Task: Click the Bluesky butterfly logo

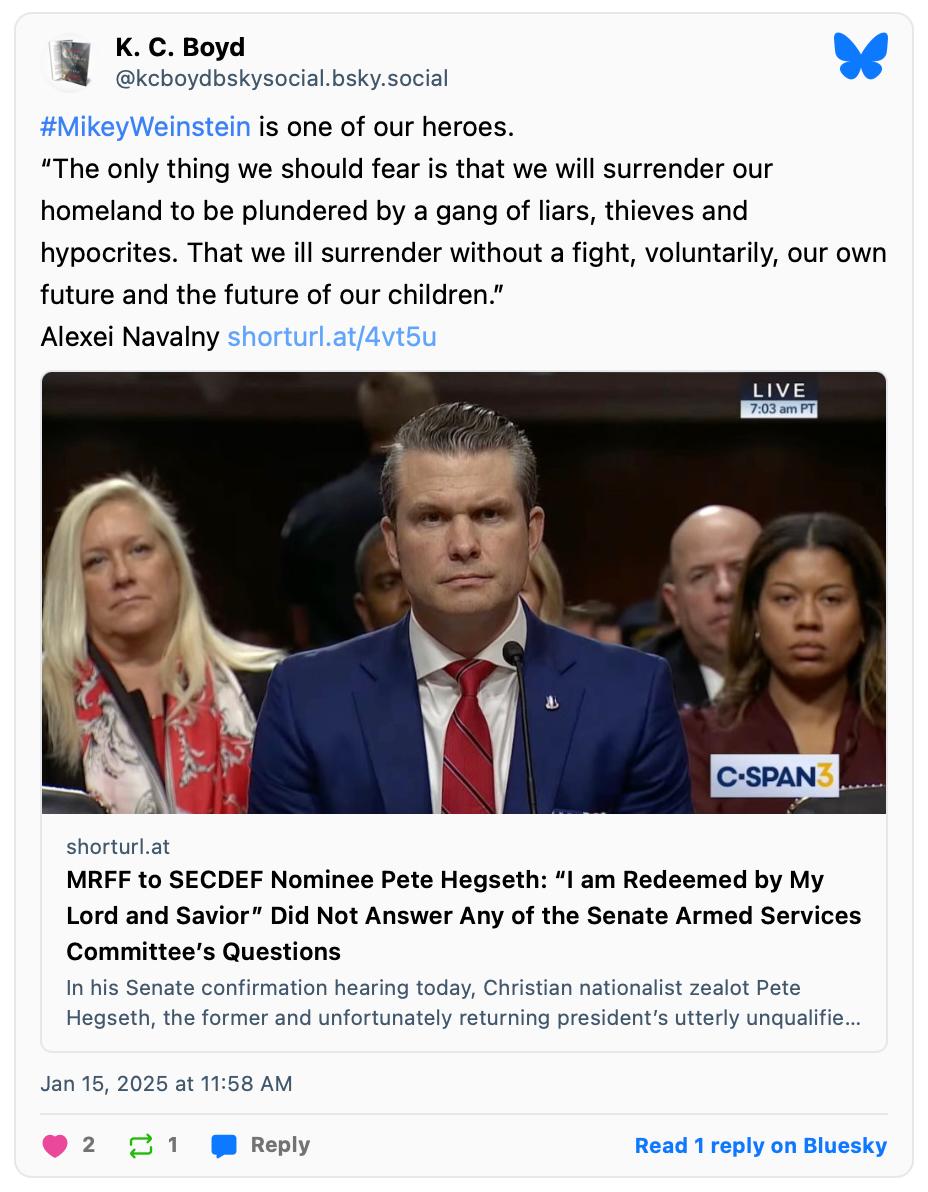Action: 860,56
